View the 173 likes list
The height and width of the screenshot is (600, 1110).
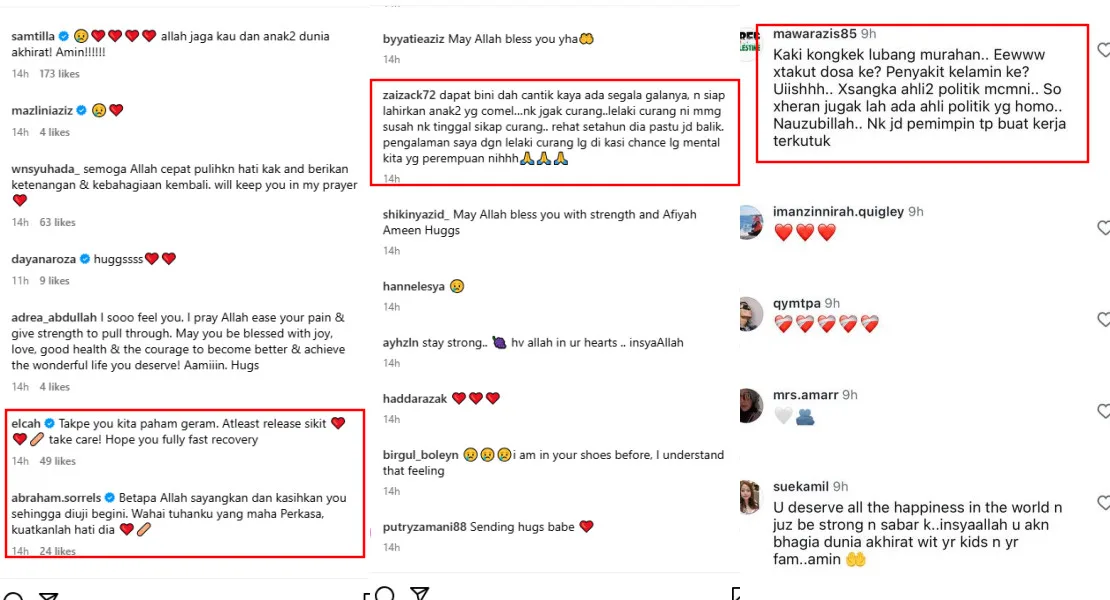pyautogui.click(x=59, y=74)
